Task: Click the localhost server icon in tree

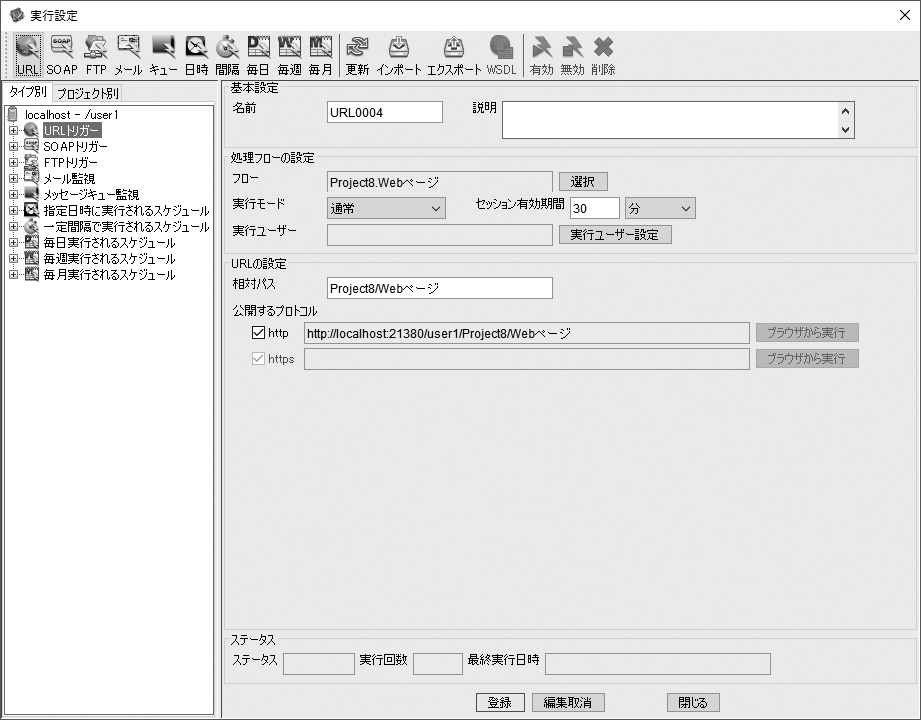Action: coord(12,114)
